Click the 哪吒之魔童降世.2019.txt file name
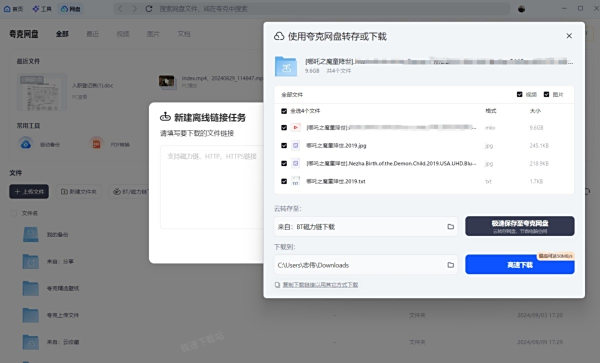Viewport: 600px width, 363px height. click(x=336, y=181)
